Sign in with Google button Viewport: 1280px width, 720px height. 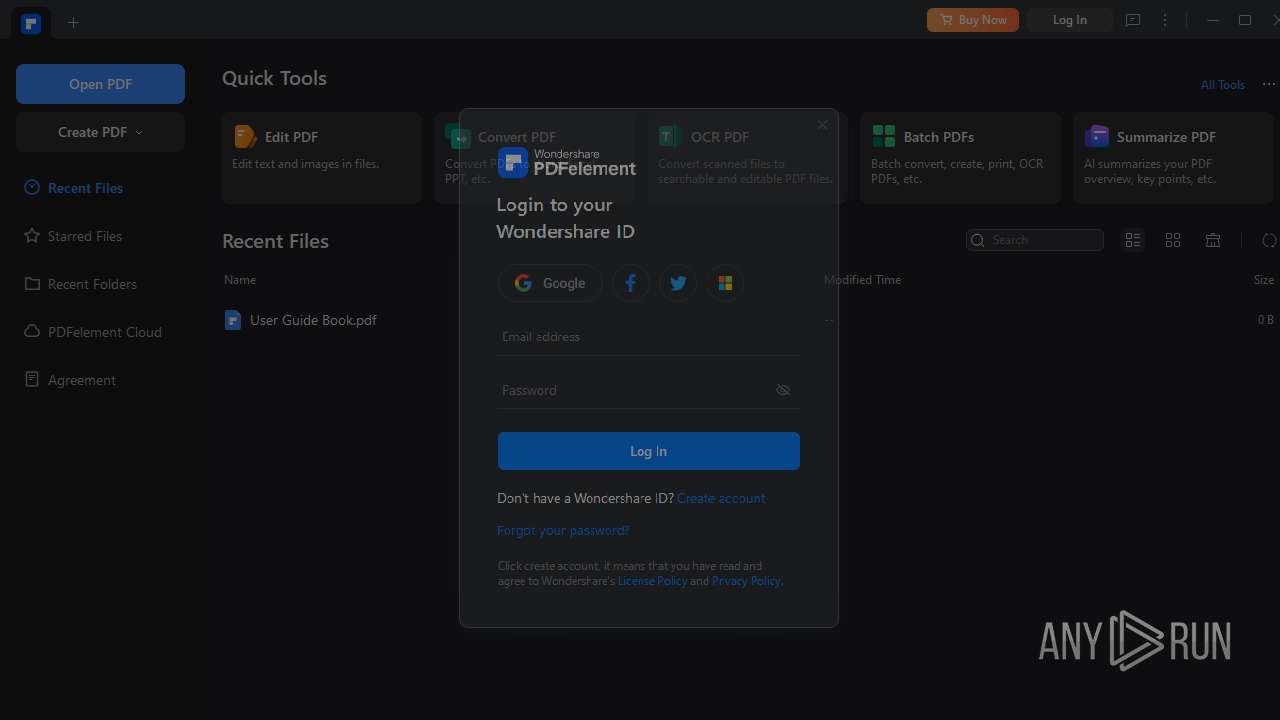click(x=550, y=283)
